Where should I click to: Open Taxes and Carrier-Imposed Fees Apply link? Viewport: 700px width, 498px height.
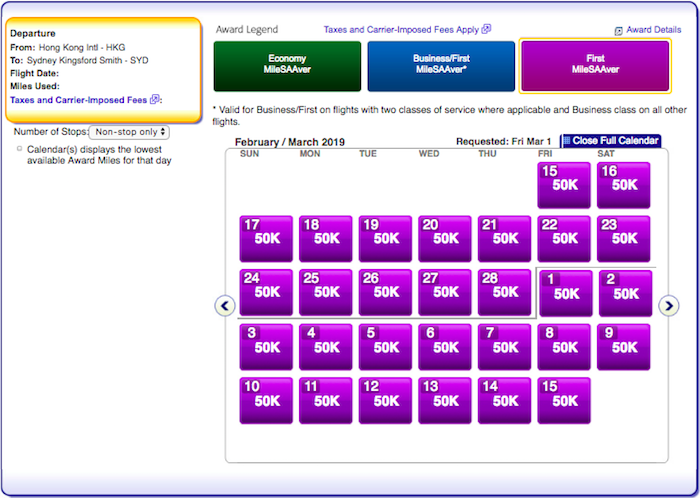(401, 29)
